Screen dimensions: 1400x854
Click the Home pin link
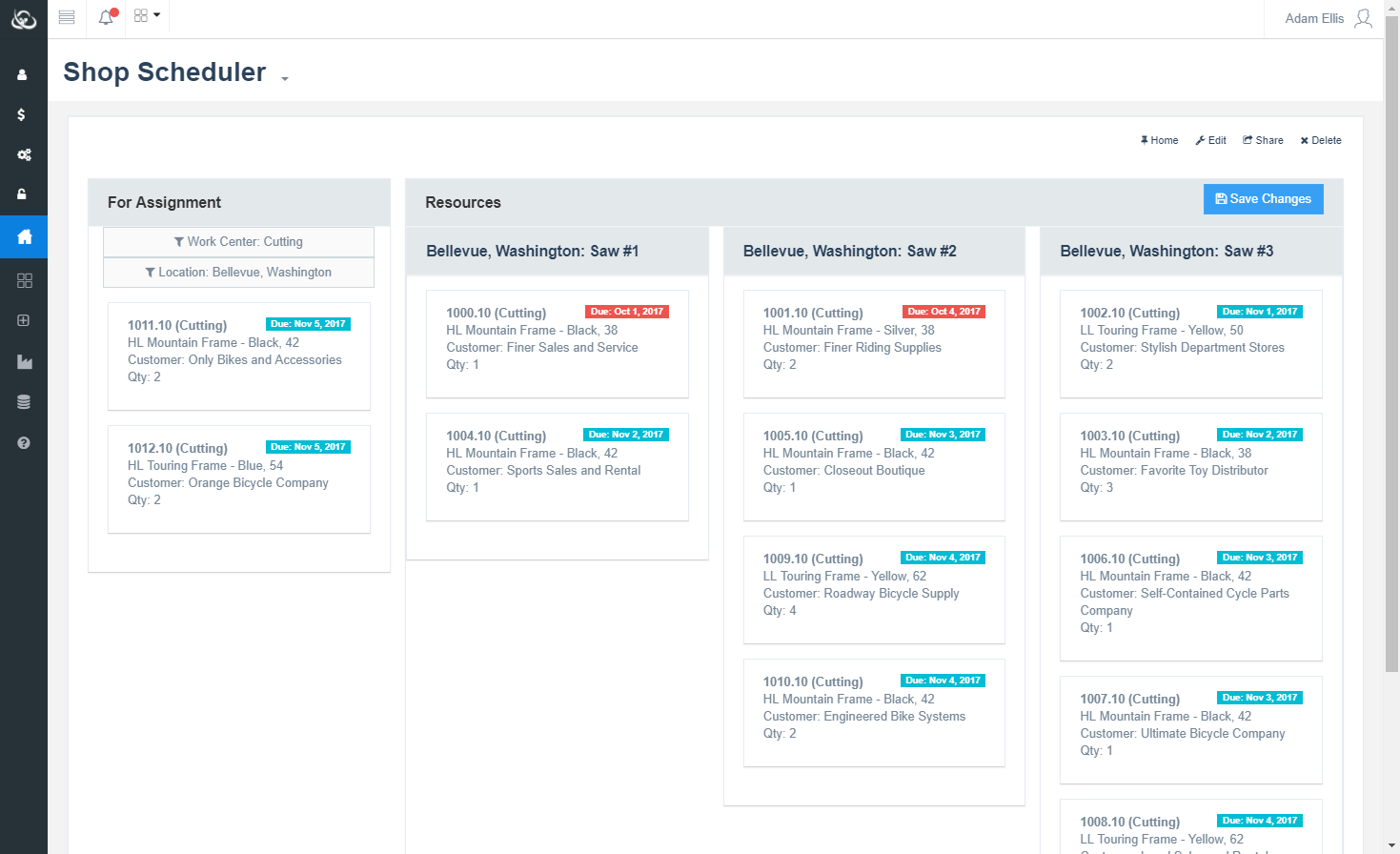pos(1159,140)
